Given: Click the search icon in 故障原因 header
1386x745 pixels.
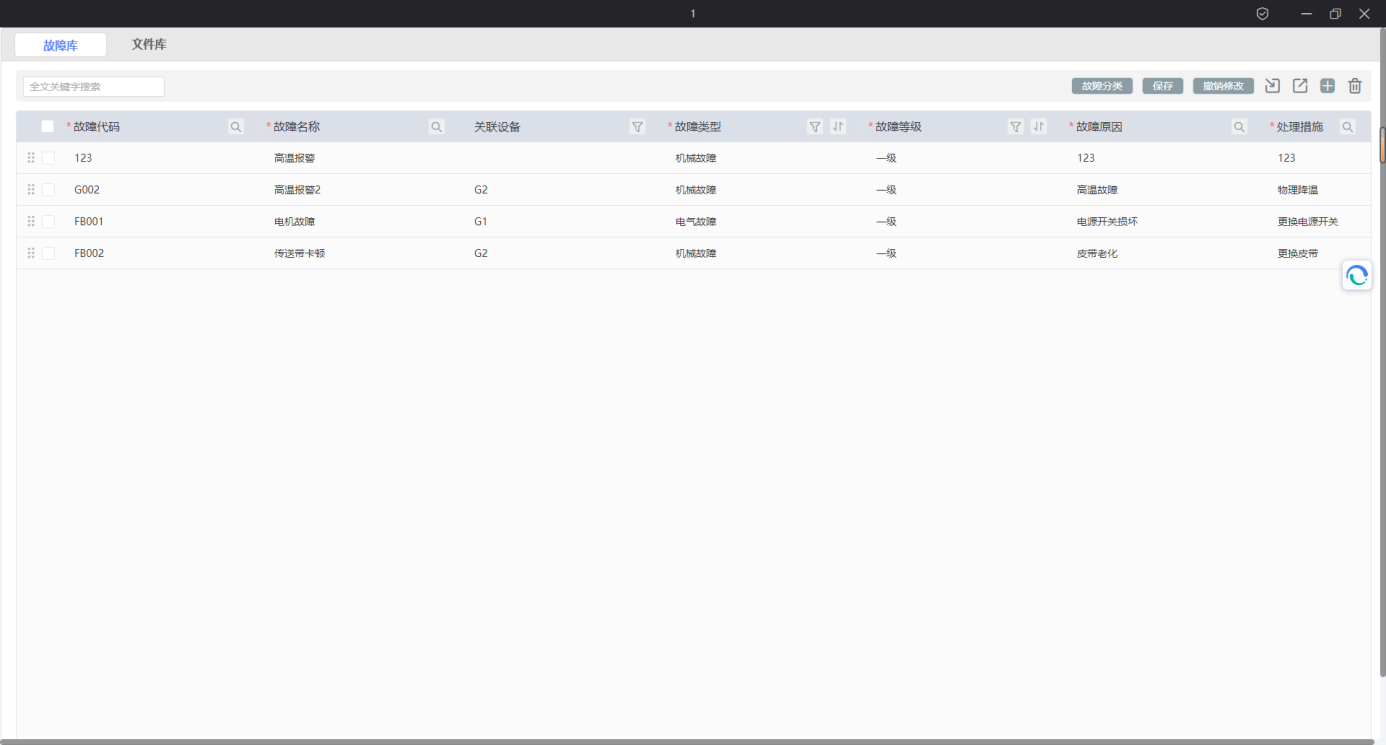Looking at the screenshot, I should pyautogui.click(x=1239, y=127).
